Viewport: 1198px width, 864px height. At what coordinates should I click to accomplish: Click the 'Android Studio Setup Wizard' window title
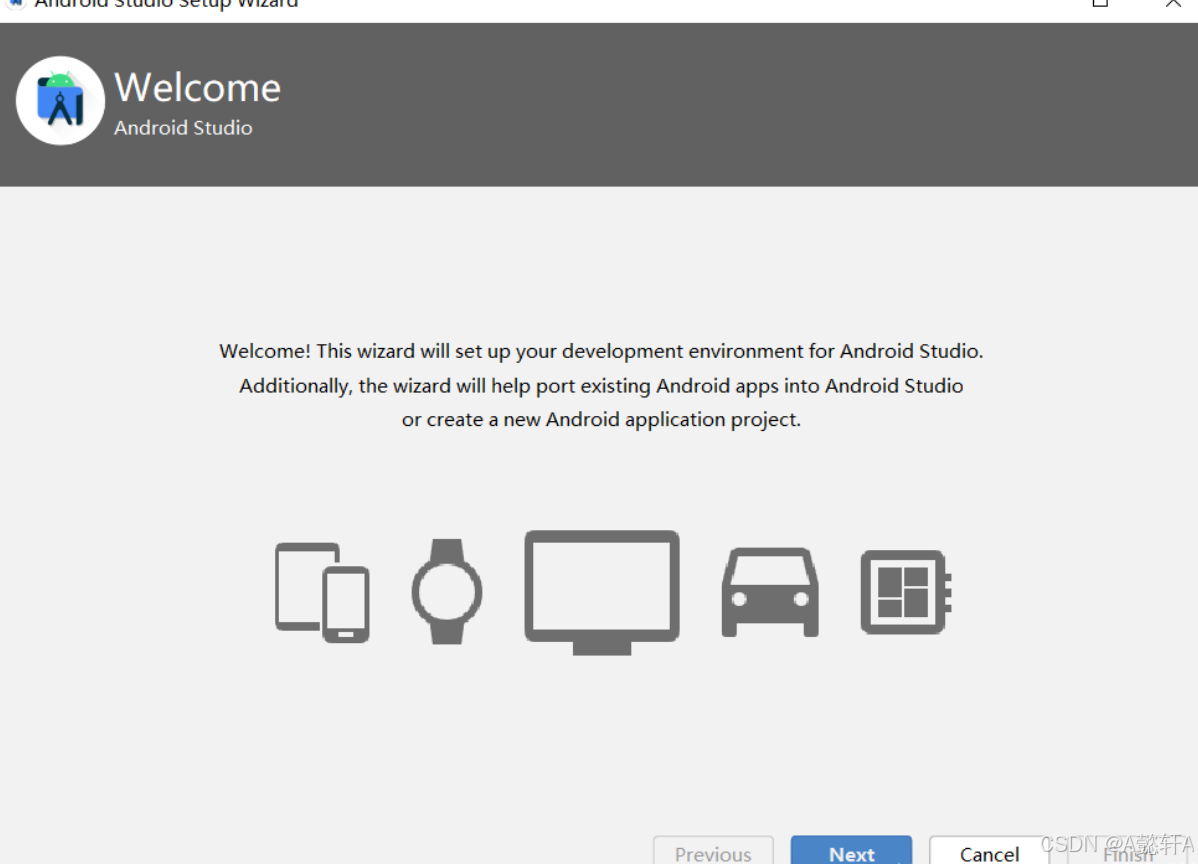pos(166,5)
